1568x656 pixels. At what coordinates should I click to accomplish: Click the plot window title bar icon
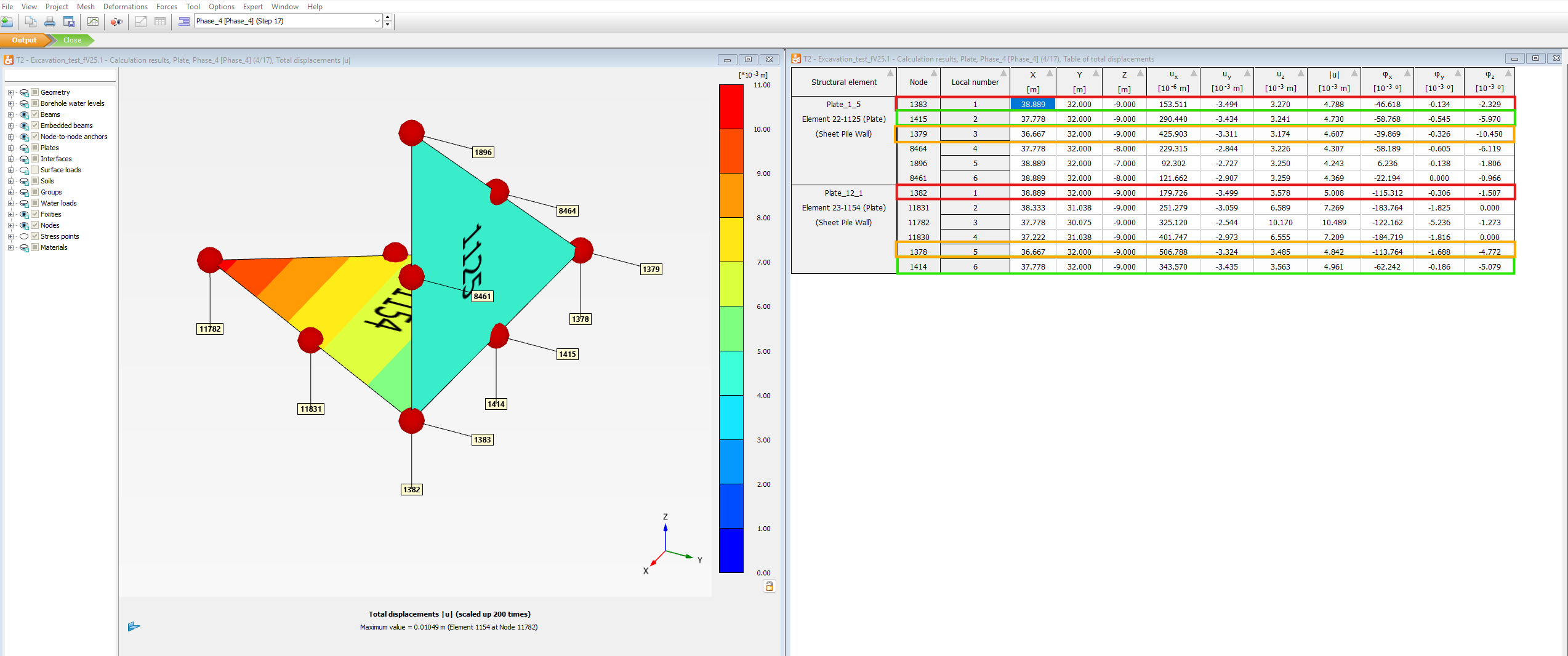[9, 60]
